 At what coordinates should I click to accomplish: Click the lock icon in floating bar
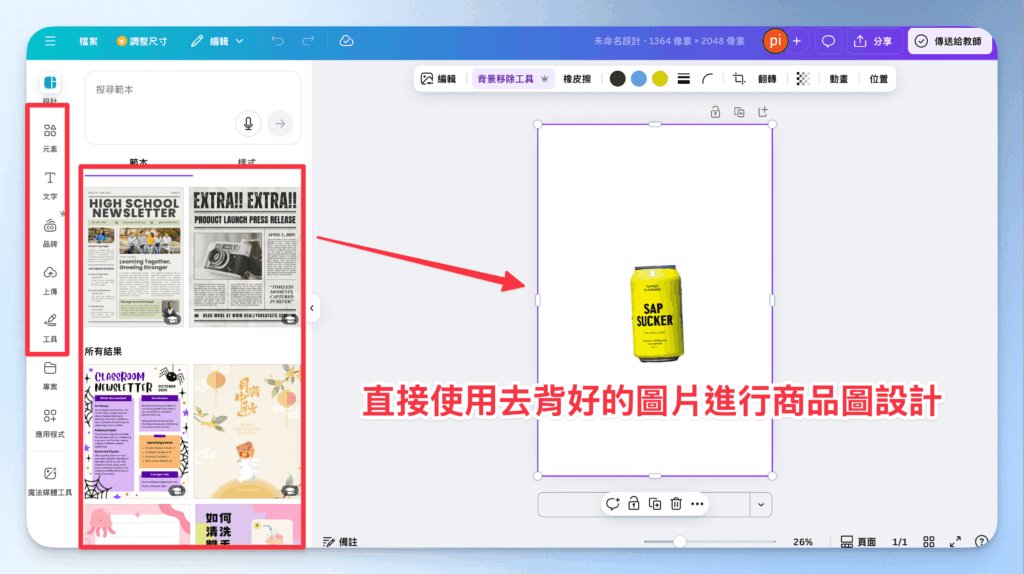click(x=633, y=504)
